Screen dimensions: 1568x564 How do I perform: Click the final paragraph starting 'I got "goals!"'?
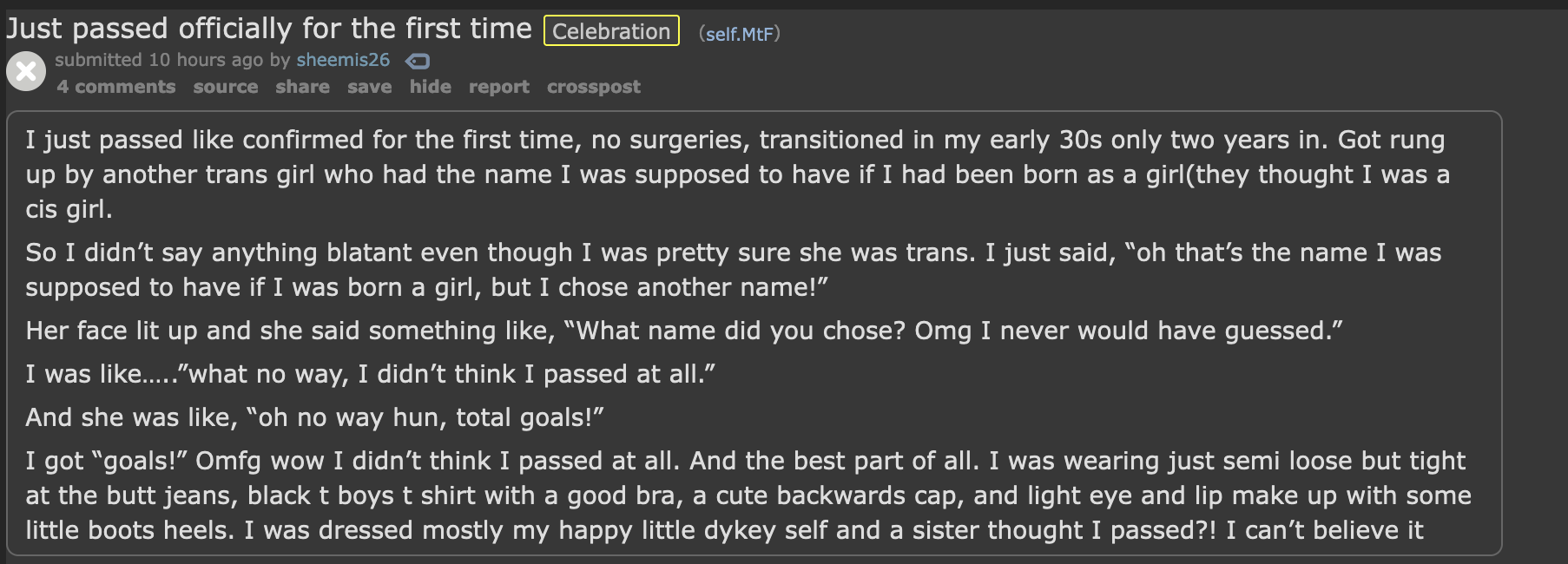pos(748,495)
